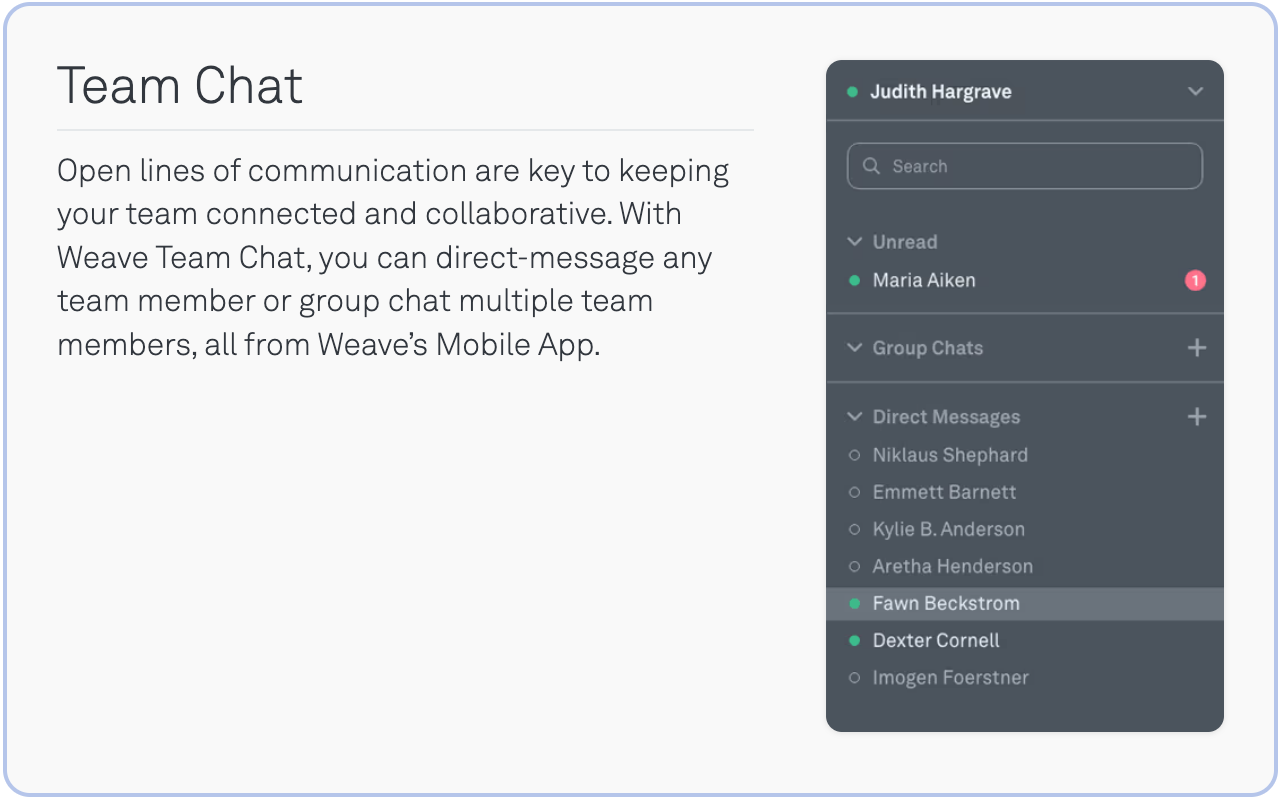The height and width of the screenshot is (800, 1280).
Task: Collapse the Unread section
Action: point(854,242)
